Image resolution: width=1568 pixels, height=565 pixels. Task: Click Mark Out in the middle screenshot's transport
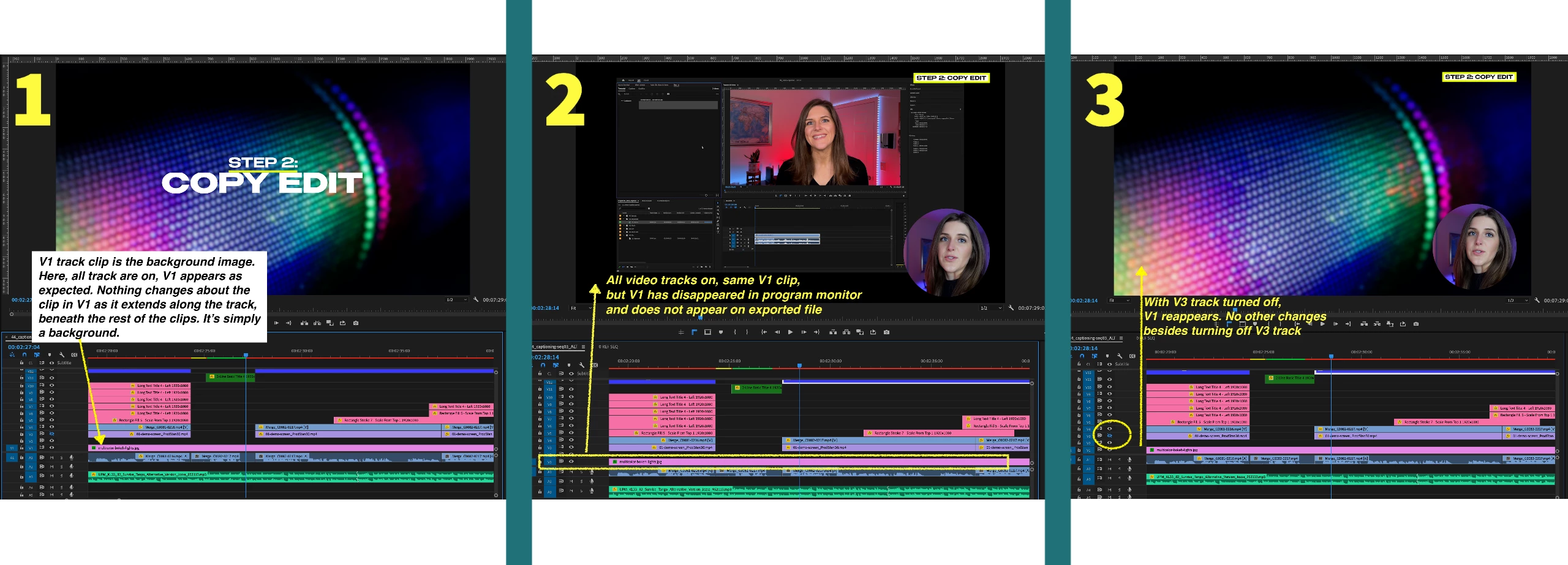pos(747,332)
